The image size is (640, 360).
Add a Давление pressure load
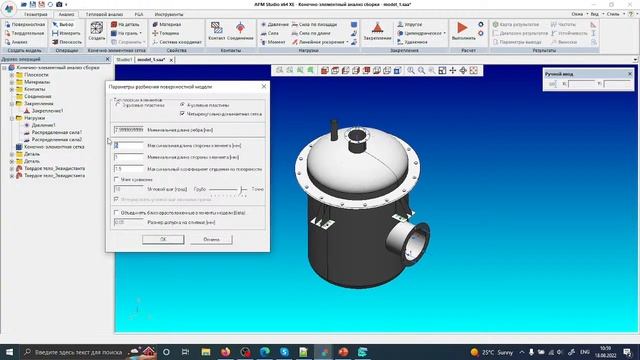coord(274,24)
